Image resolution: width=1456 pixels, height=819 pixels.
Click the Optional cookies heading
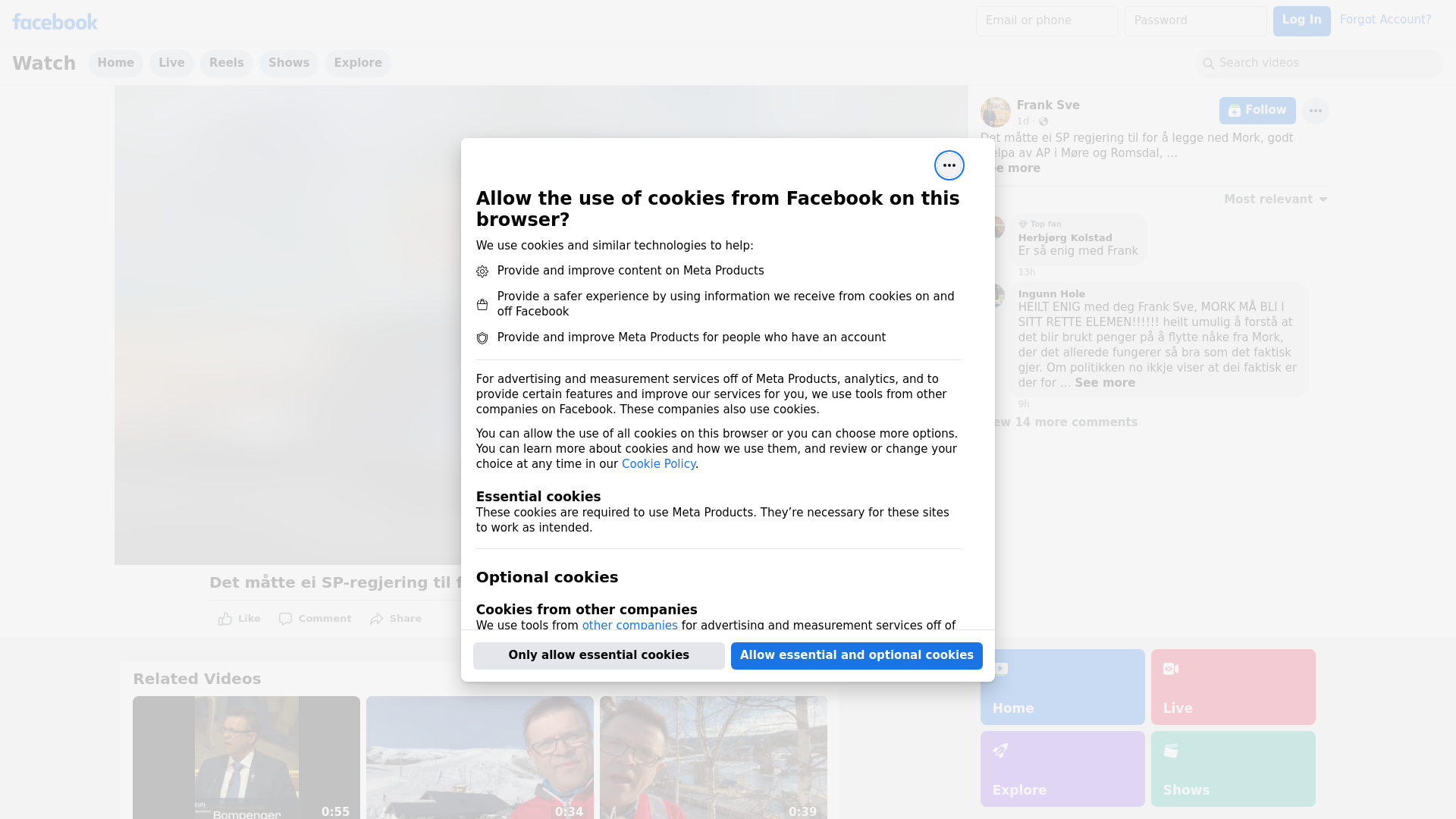547,577
